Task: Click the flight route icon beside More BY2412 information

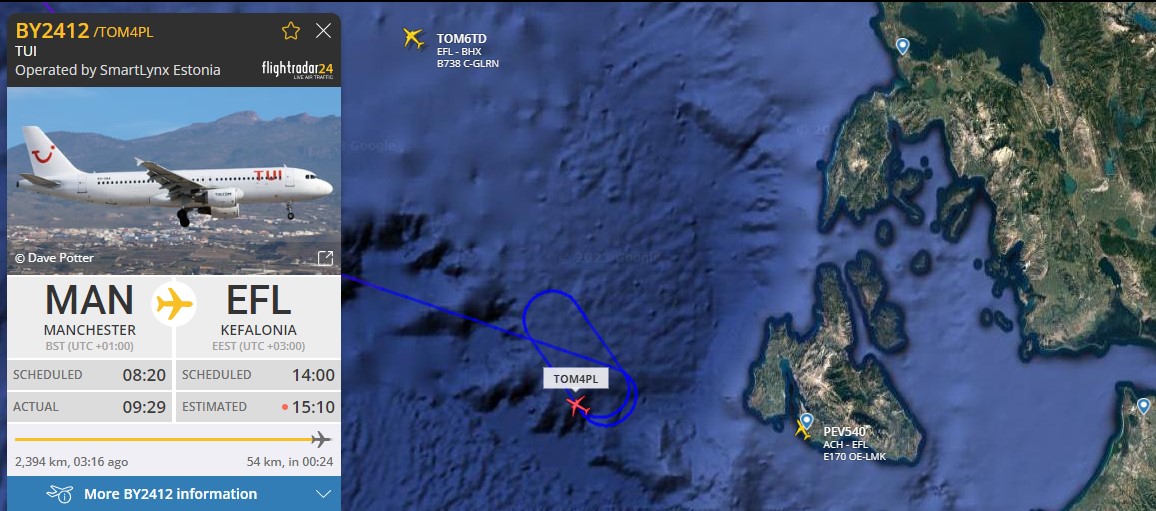Action: [60, 493]
